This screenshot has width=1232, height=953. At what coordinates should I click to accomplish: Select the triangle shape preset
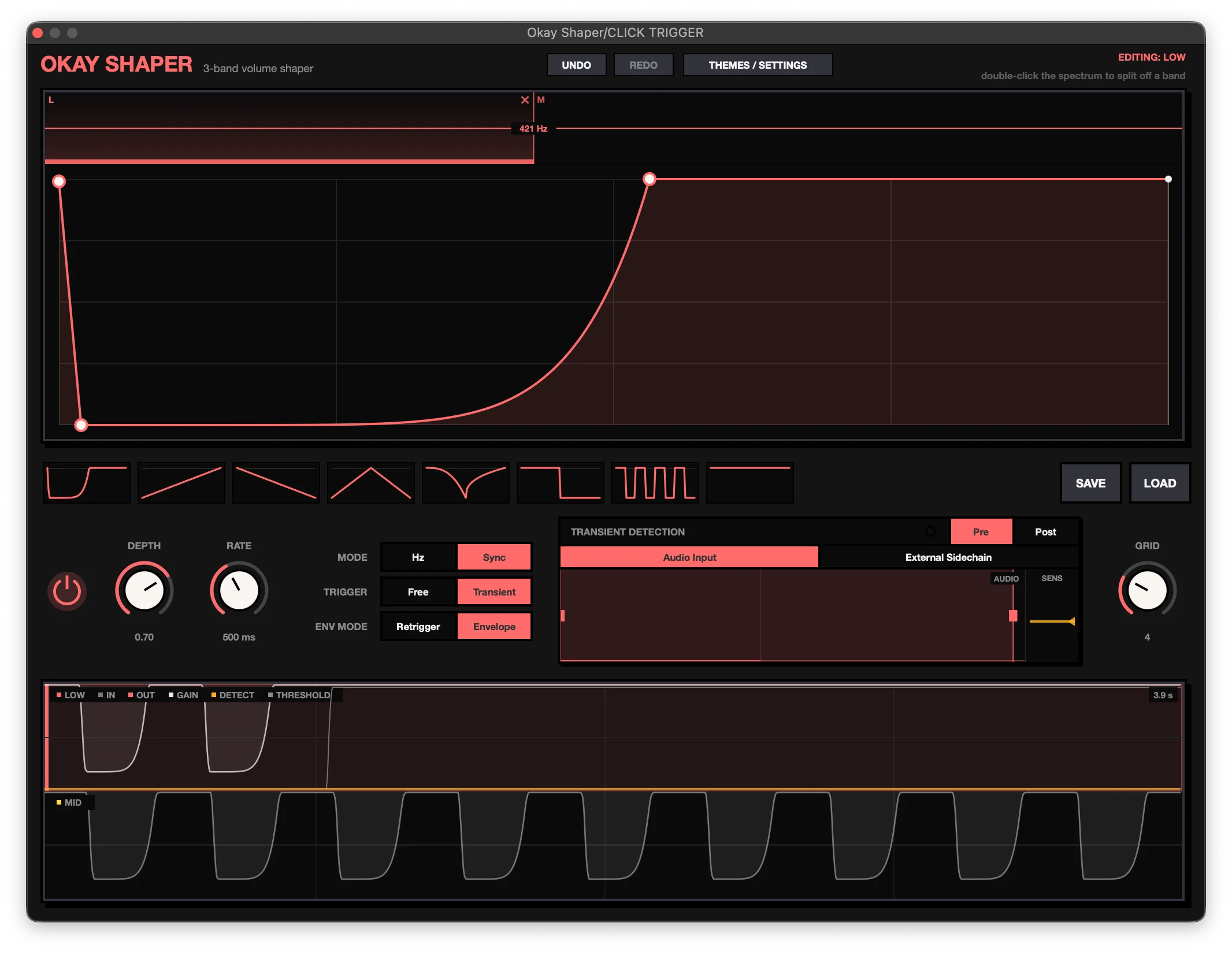pyautogui.click(x=371, y=483)
